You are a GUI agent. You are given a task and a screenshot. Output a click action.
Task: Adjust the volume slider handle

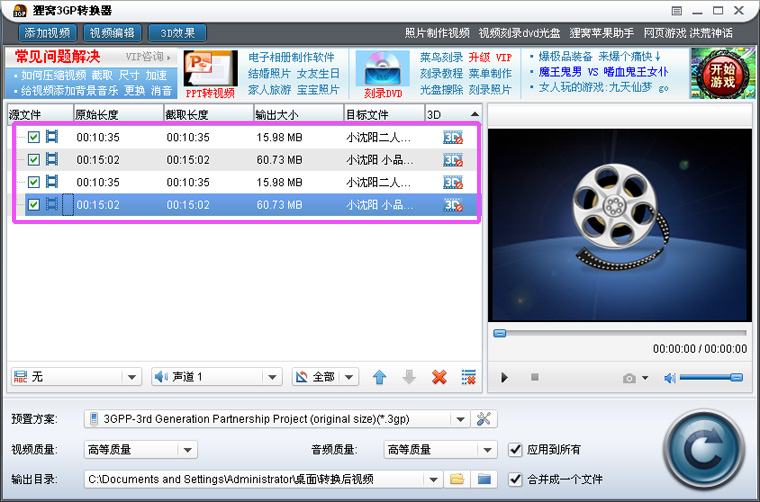(736, 377)
